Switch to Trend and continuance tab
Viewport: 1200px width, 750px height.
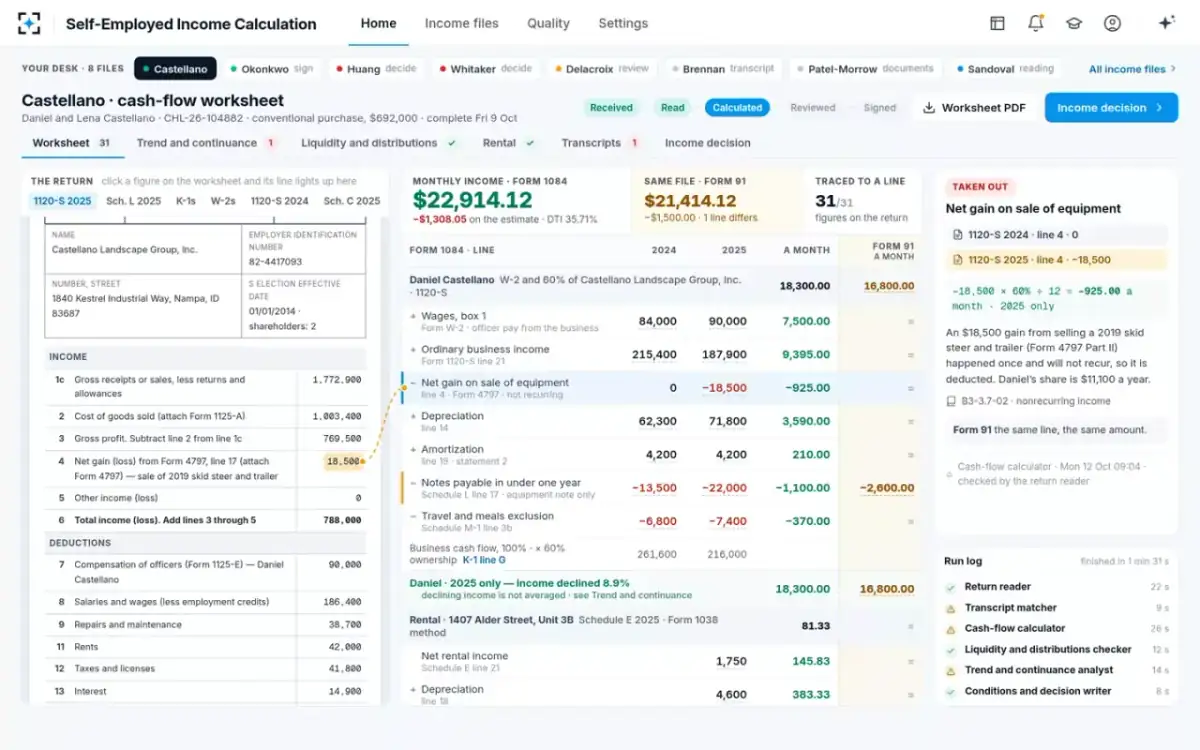point(206,143)
